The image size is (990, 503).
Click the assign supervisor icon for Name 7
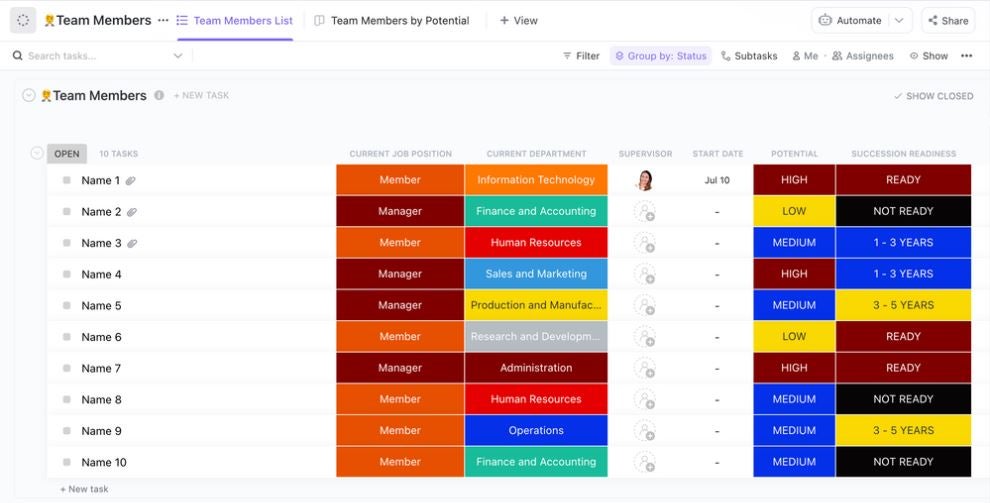(645, 368)
